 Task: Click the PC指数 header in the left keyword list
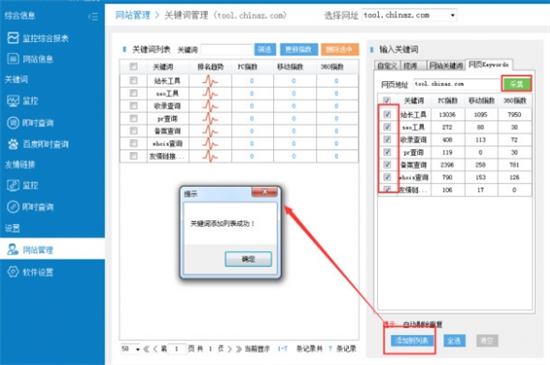[x=248, y=67]
